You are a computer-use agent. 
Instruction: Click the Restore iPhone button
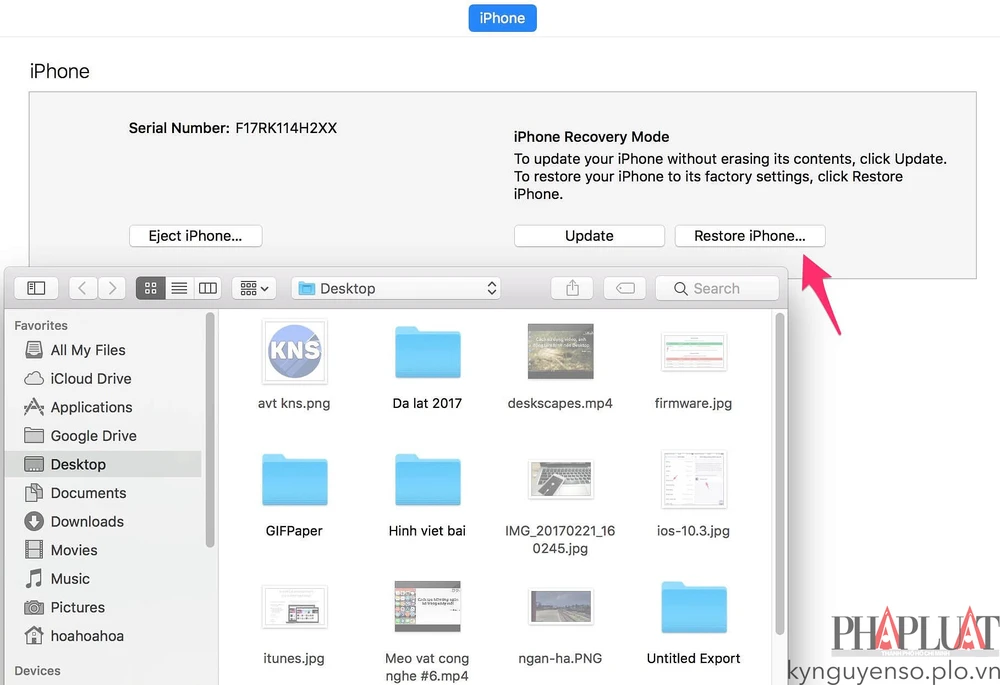(x=749, y=236)
